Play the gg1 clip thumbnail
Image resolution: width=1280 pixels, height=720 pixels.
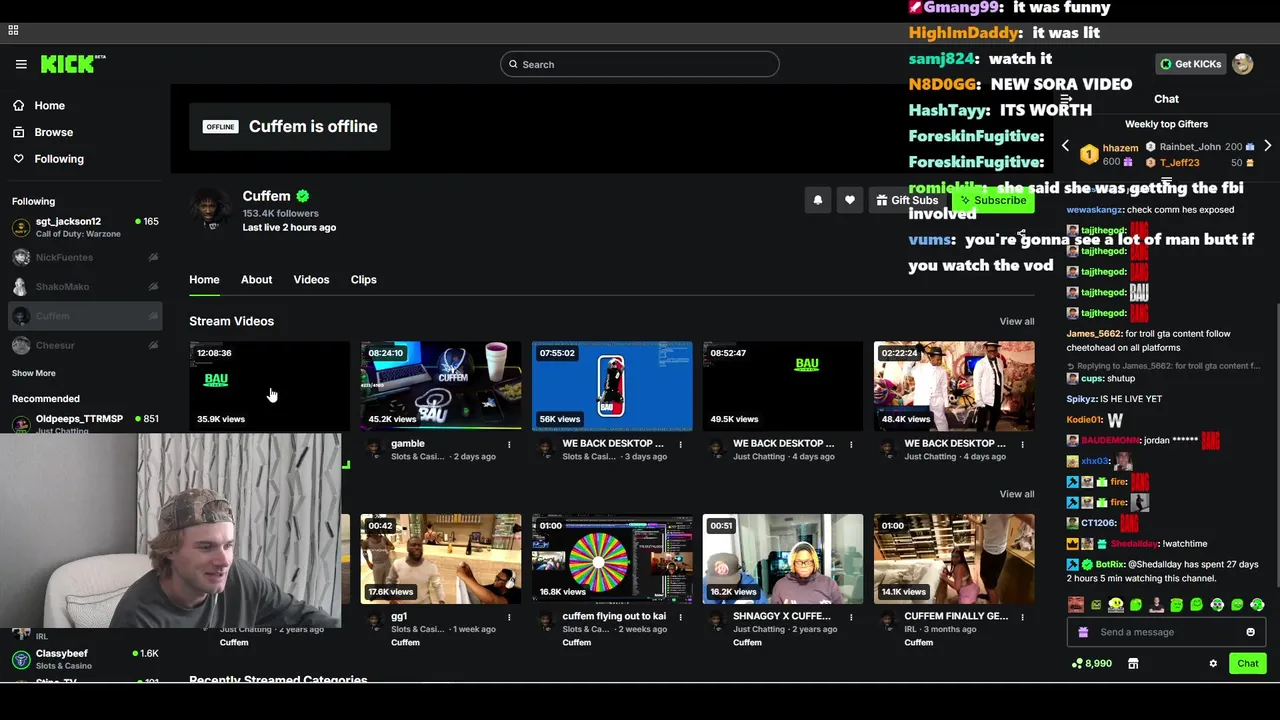(441, 559)
